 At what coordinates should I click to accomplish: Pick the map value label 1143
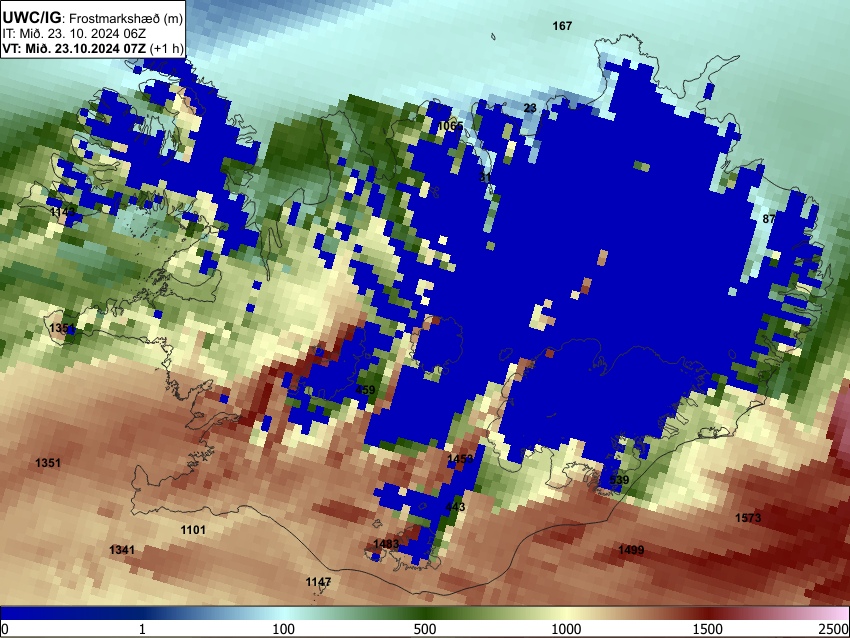(x=63, y=211)
